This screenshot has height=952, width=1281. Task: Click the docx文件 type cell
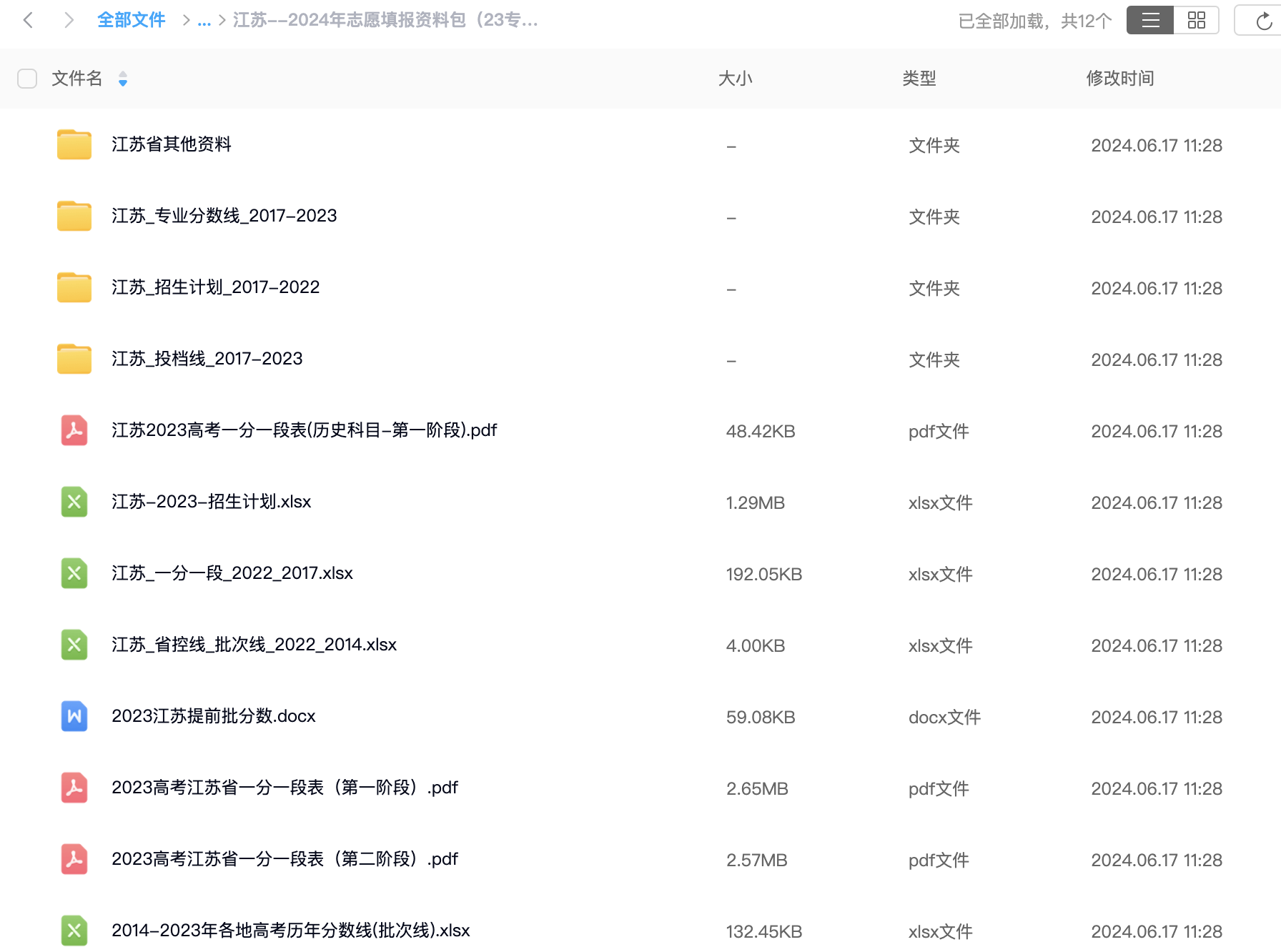(944, 718)
